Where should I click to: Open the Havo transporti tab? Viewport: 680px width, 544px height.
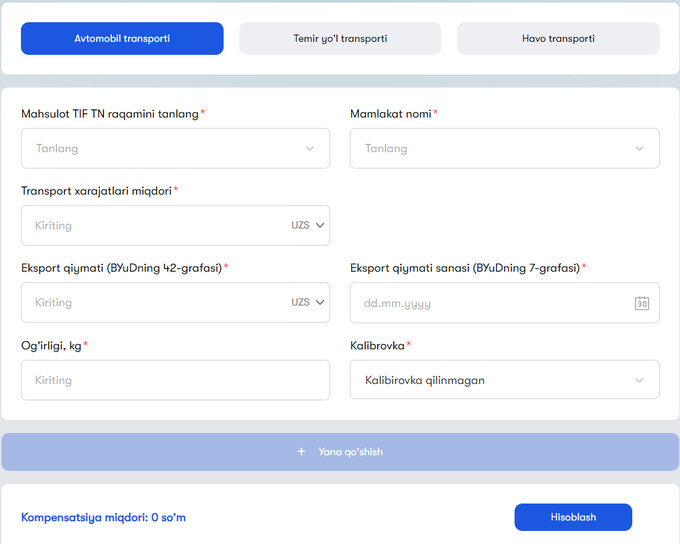click(558, 39)
